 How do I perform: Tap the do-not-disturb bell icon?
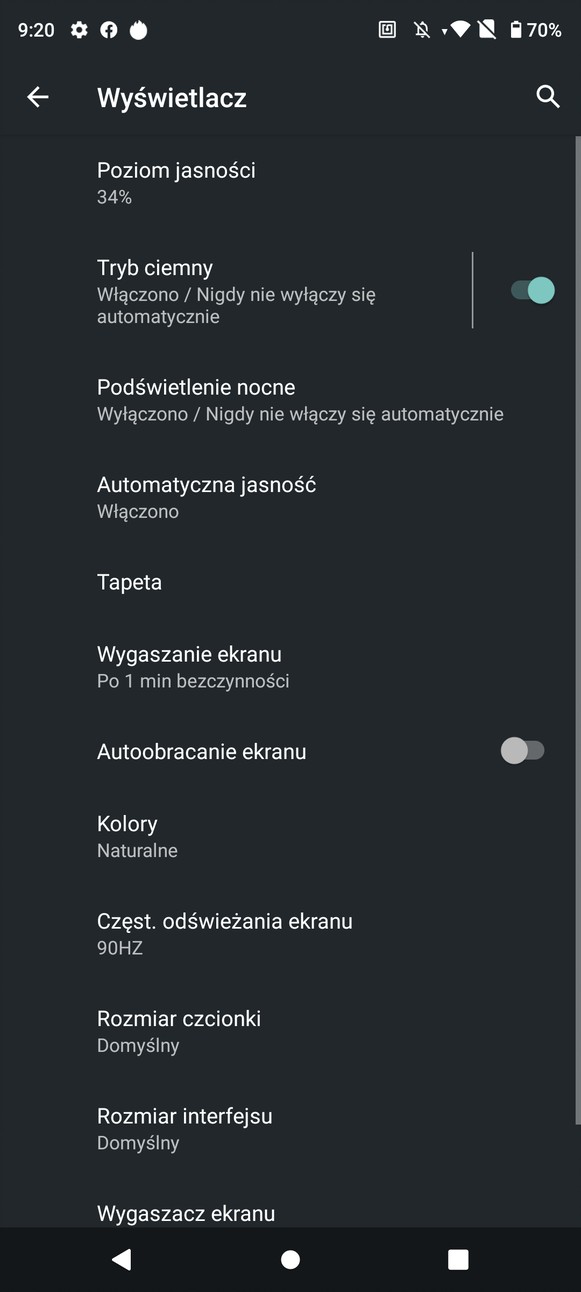(x=421, y=29)
